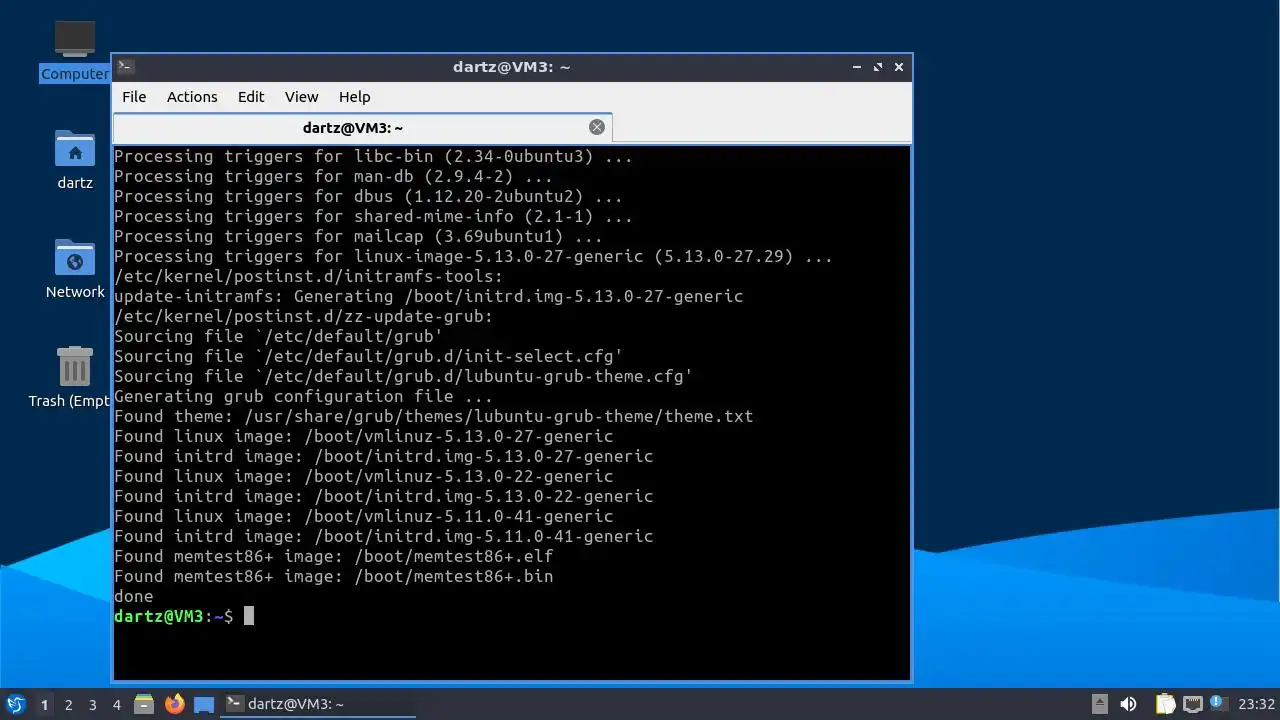Maximize the terminal window
1280x720 pixels.
pyautogui.click(x=878, y=67)
